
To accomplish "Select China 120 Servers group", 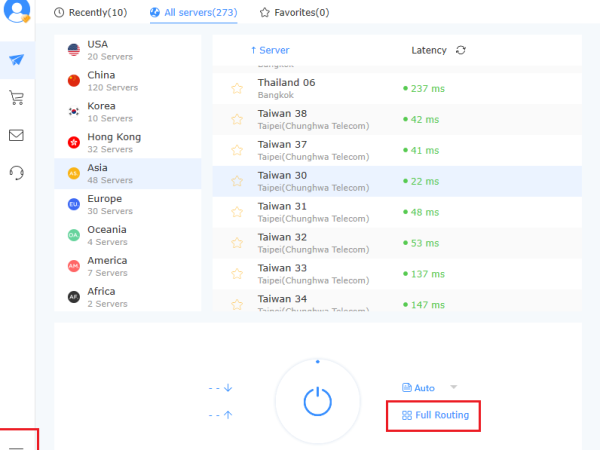I will [x=128, y=81].
